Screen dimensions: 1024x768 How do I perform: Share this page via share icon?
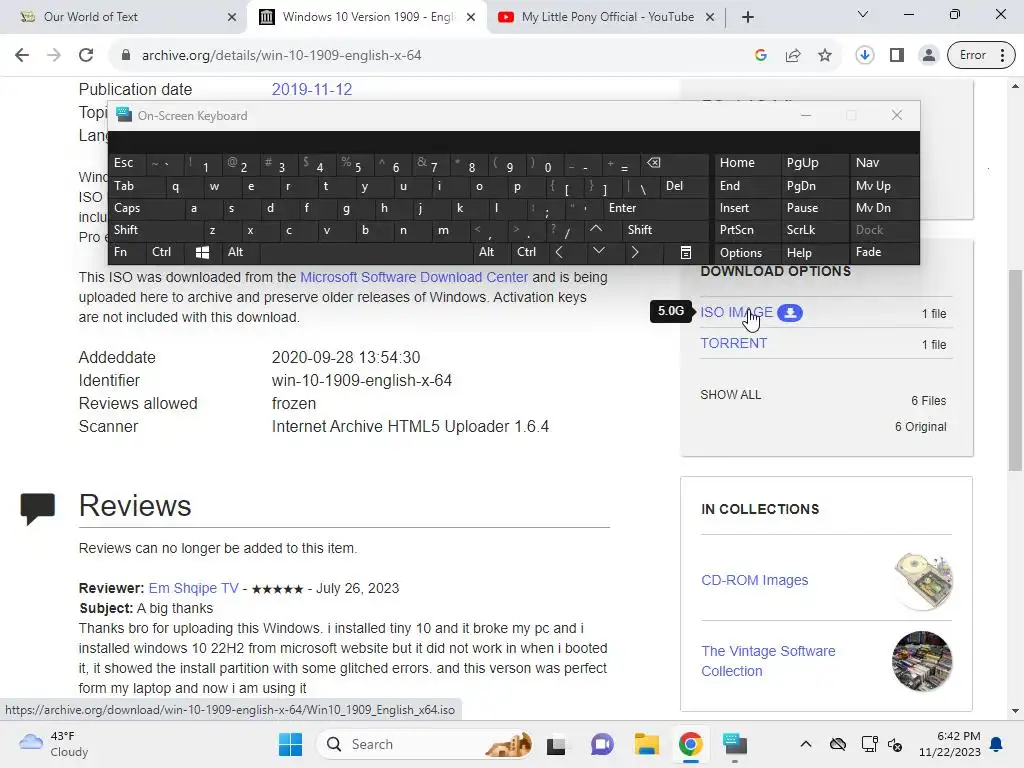[x=793, y=56]
